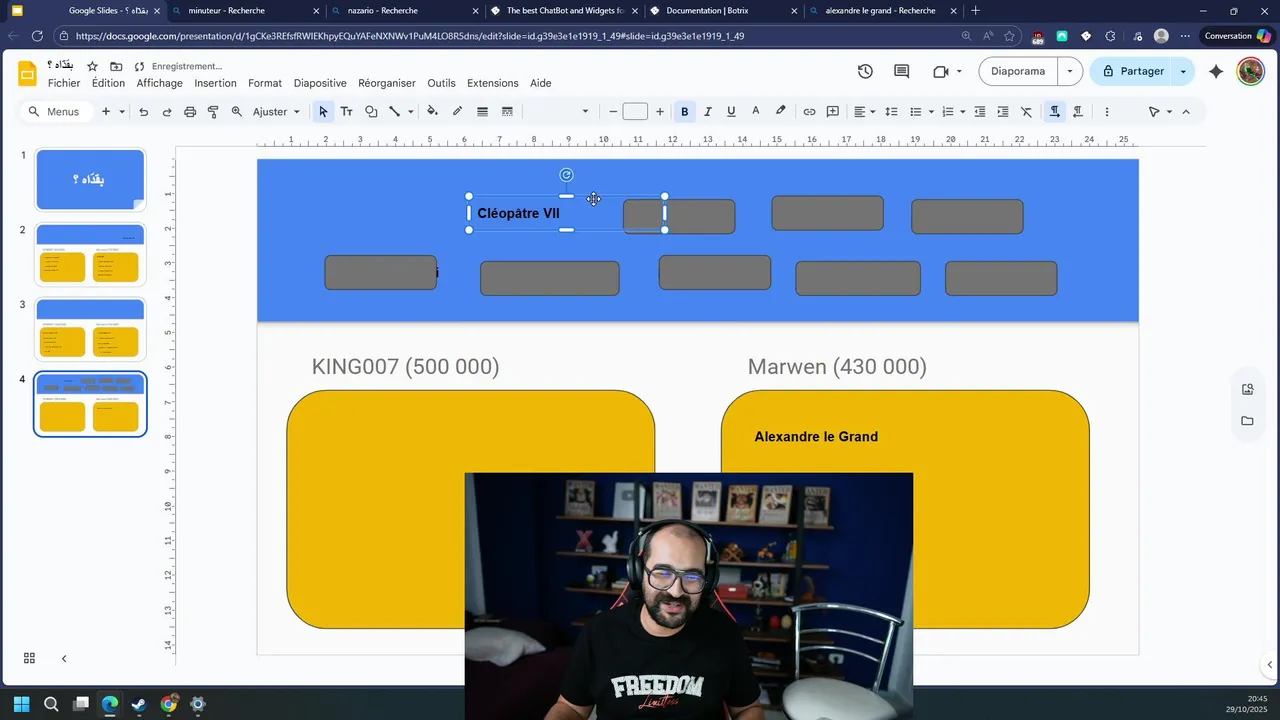Image resolution: width=1280 pixels, height=720 pixels.
Task: Toggle bold formatting
Action: click(684, 112)
